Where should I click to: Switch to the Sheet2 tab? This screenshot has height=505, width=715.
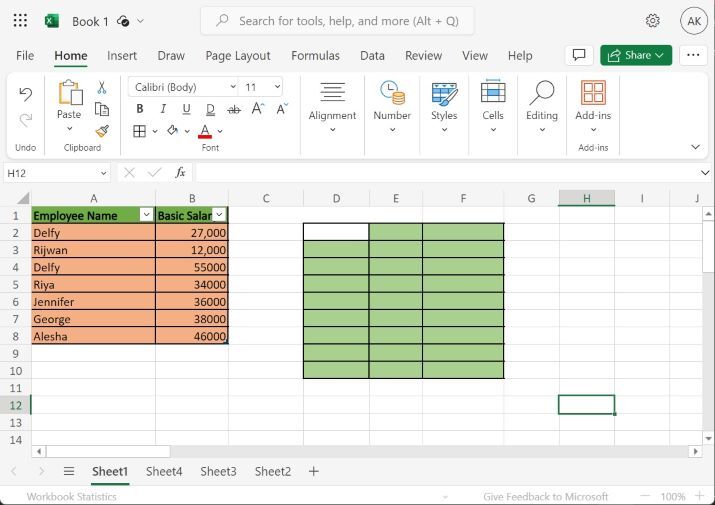[273, 471]
